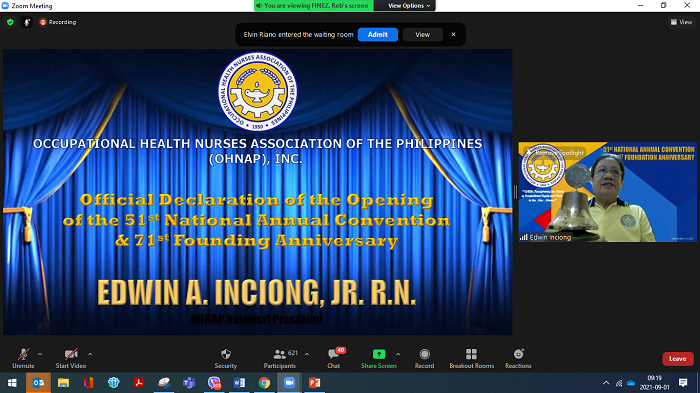Open Outlook from the taskbar
700x393 pixels.
[38, 383]
